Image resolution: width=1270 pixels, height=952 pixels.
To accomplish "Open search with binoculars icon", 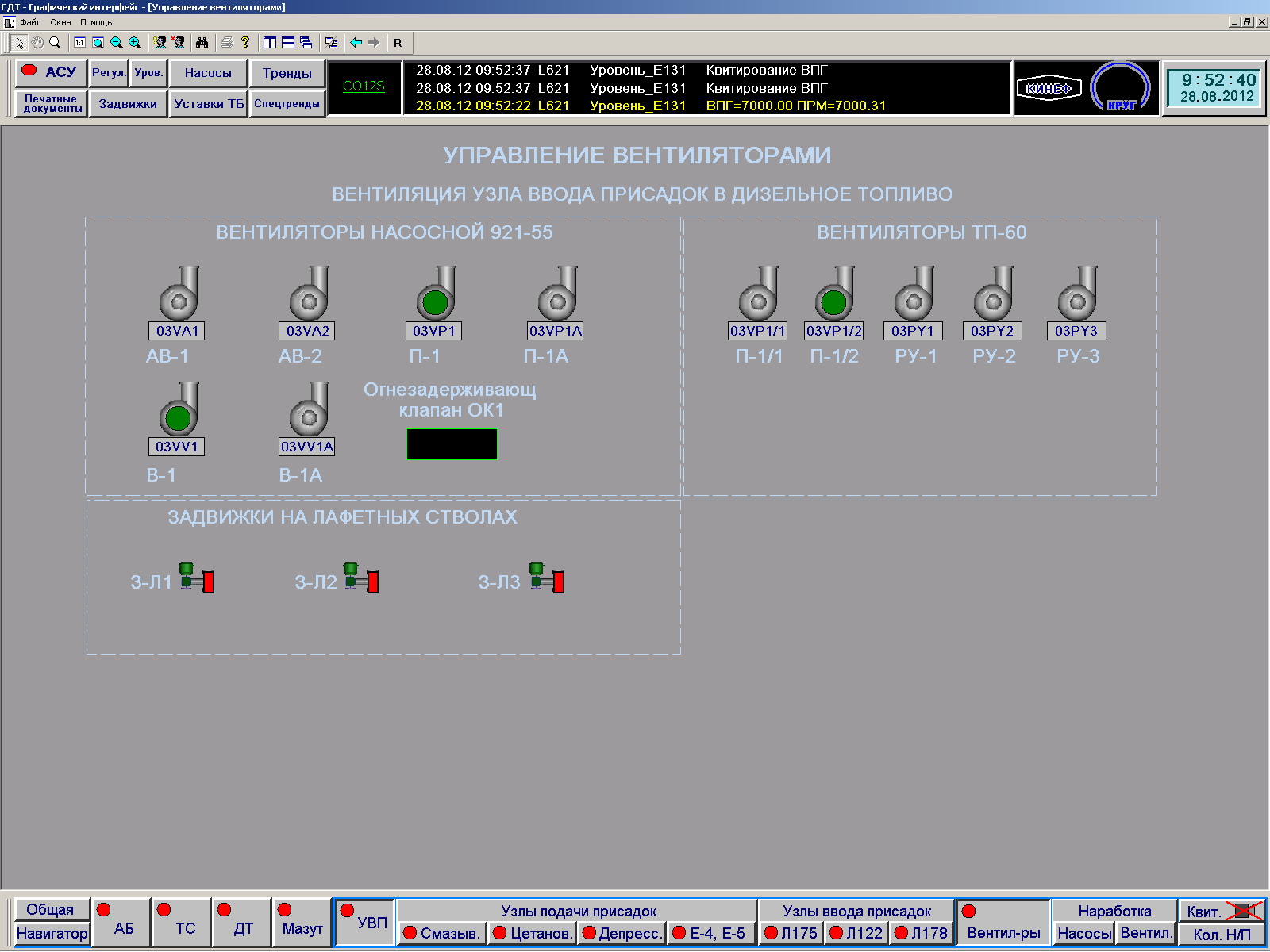I will click(202, 43).
